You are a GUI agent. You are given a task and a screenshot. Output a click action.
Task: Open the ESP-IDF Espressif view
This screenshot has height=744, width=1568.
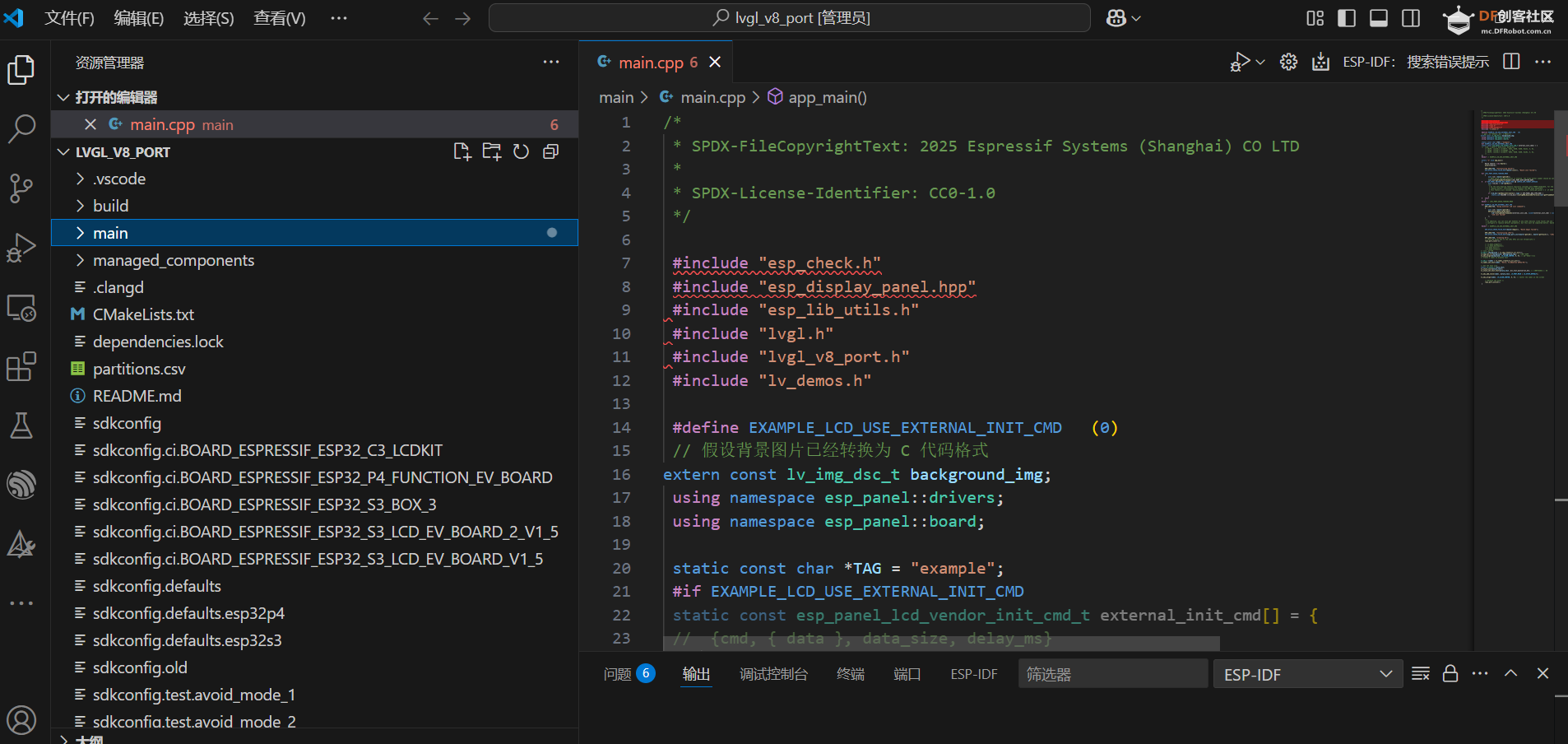[21, 485]
